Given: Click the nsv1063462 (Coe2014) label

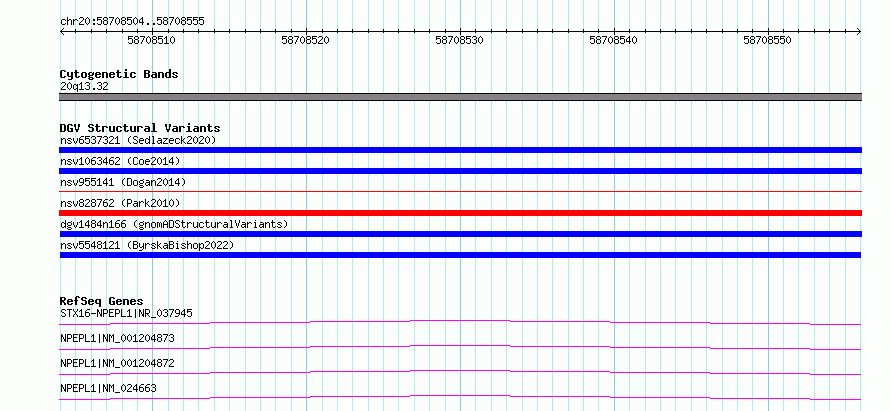Looking at the screenshot, I should 120,161.
